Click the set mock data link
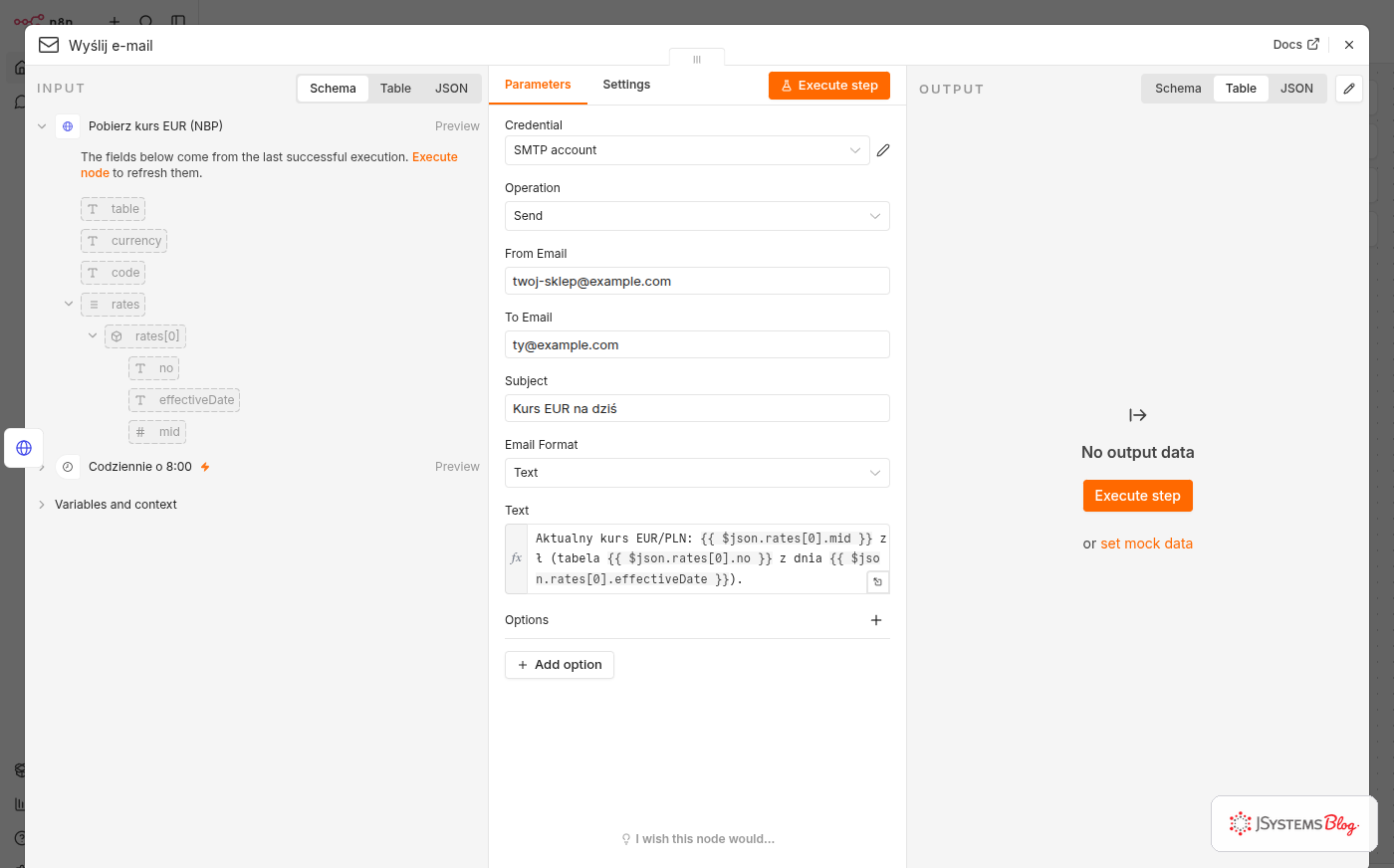1394x868 pixels. (1146, 543)
